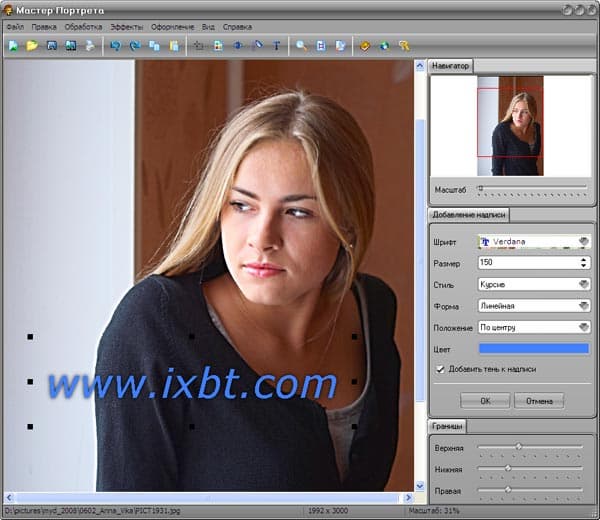Select the crop tool icon
600x520 pixels.
(199, 46)
